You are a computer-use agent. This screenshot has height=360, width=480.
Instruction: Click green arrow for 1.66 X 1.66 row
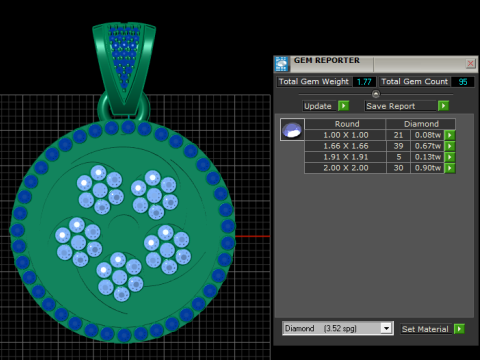click(x=450, y=146)
